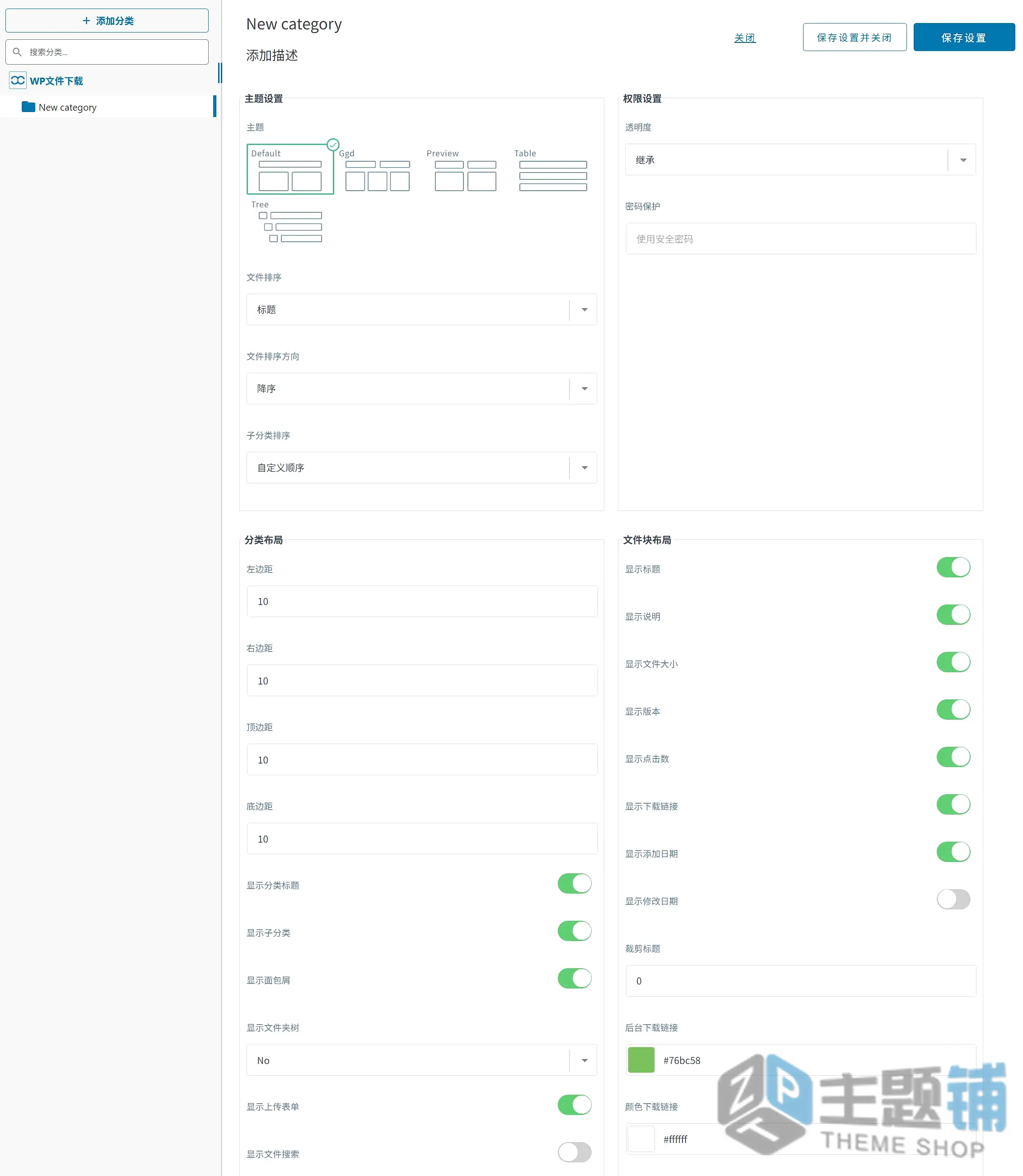Viewport: 1023px width, 1176px height.
Task: Select New category in the sidebar tree
Action: 67,108
